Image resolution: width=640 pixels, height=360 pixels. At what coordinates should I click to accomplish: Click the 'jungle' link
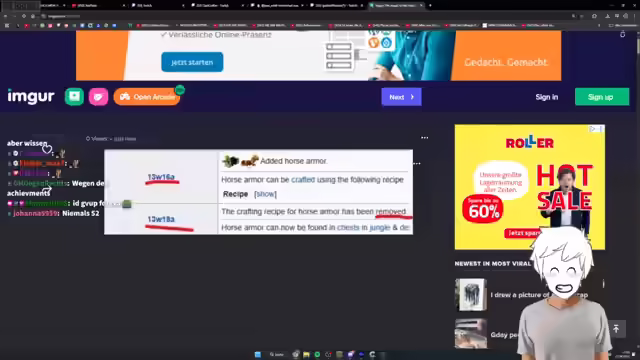click(x=380, y=227)
